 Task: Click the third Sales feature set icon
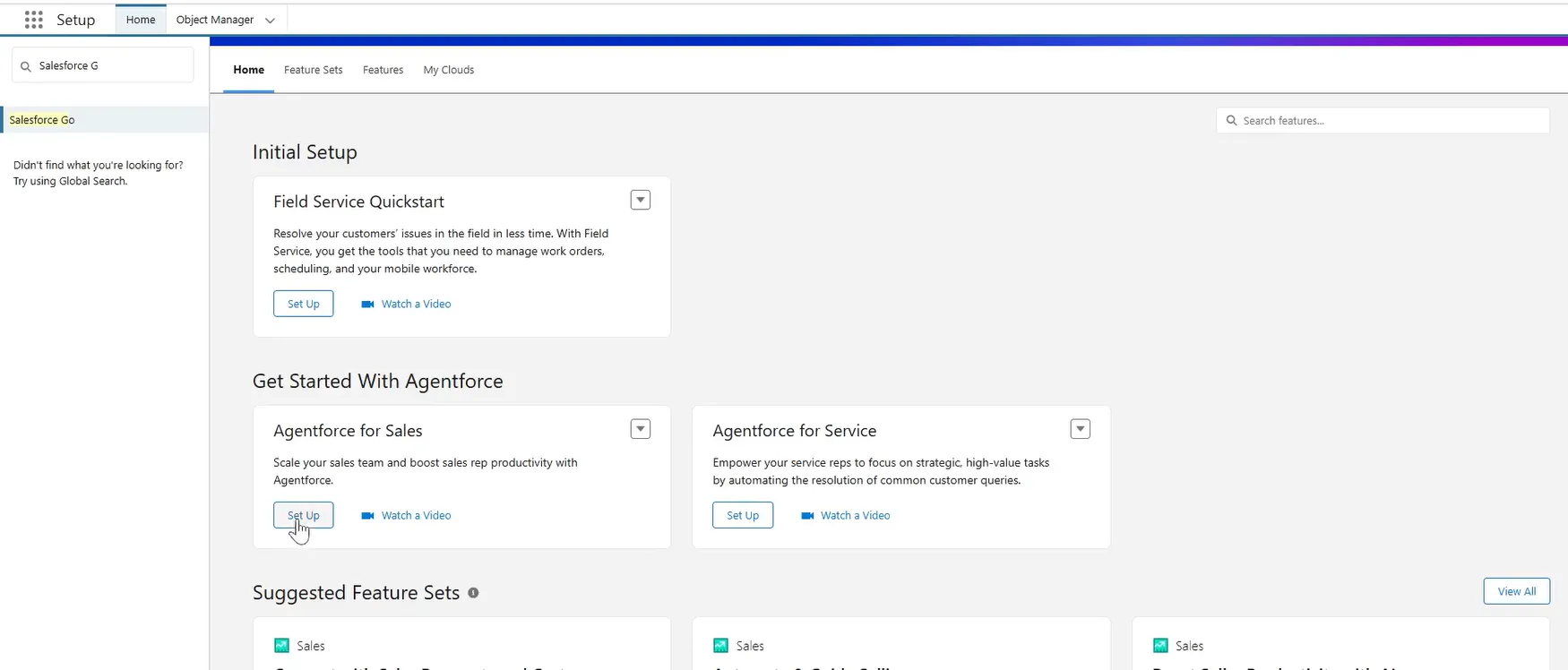pos(1160,646)
